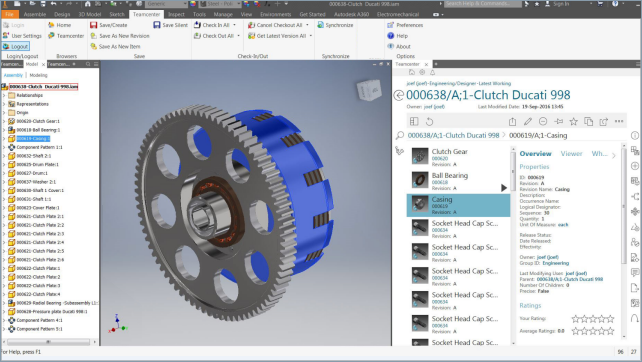
Task: Click Check In All
Action: click(x=212, y=25)
